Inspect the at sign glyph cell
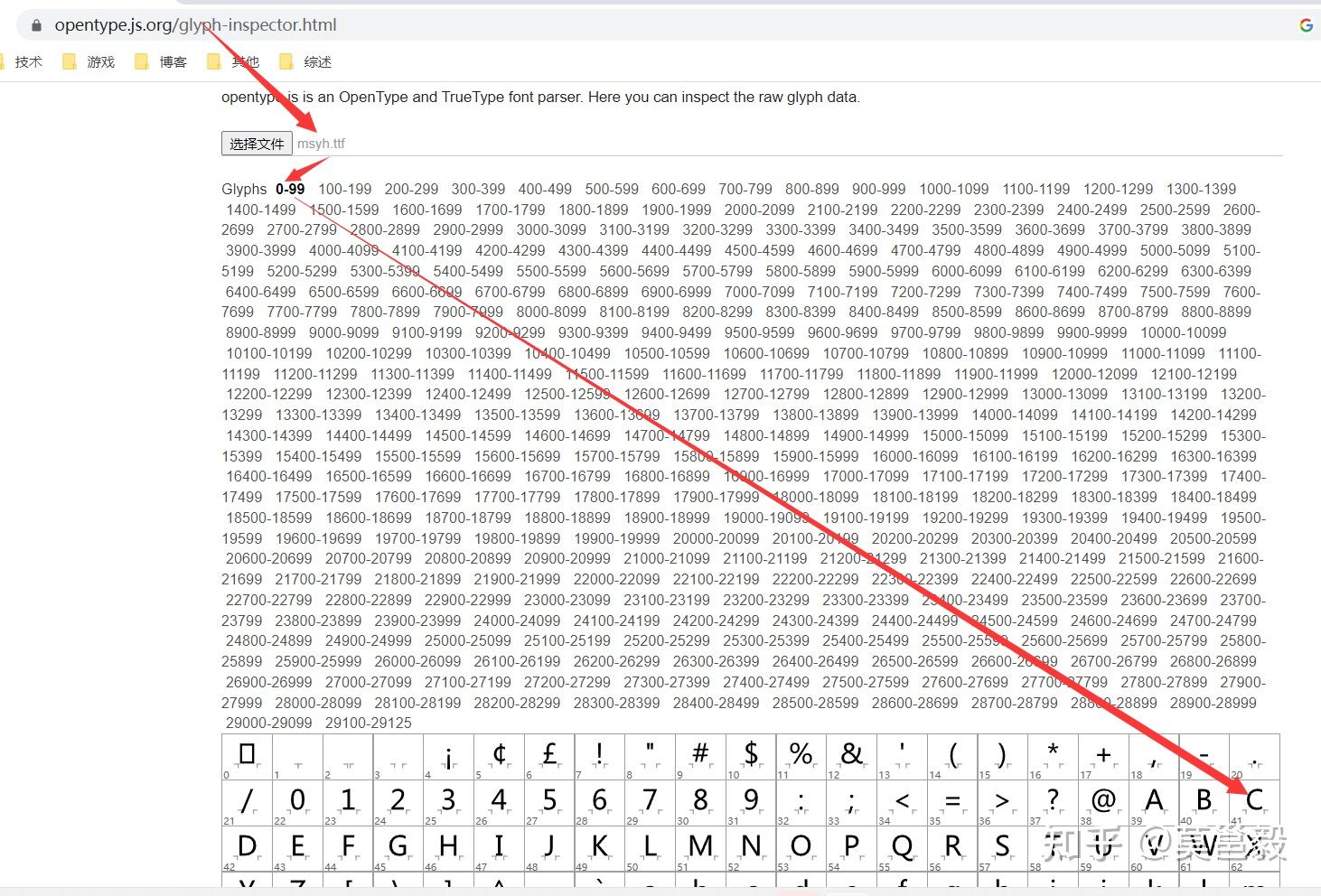The image size is (1321, 896). [x=1104, y=803]
